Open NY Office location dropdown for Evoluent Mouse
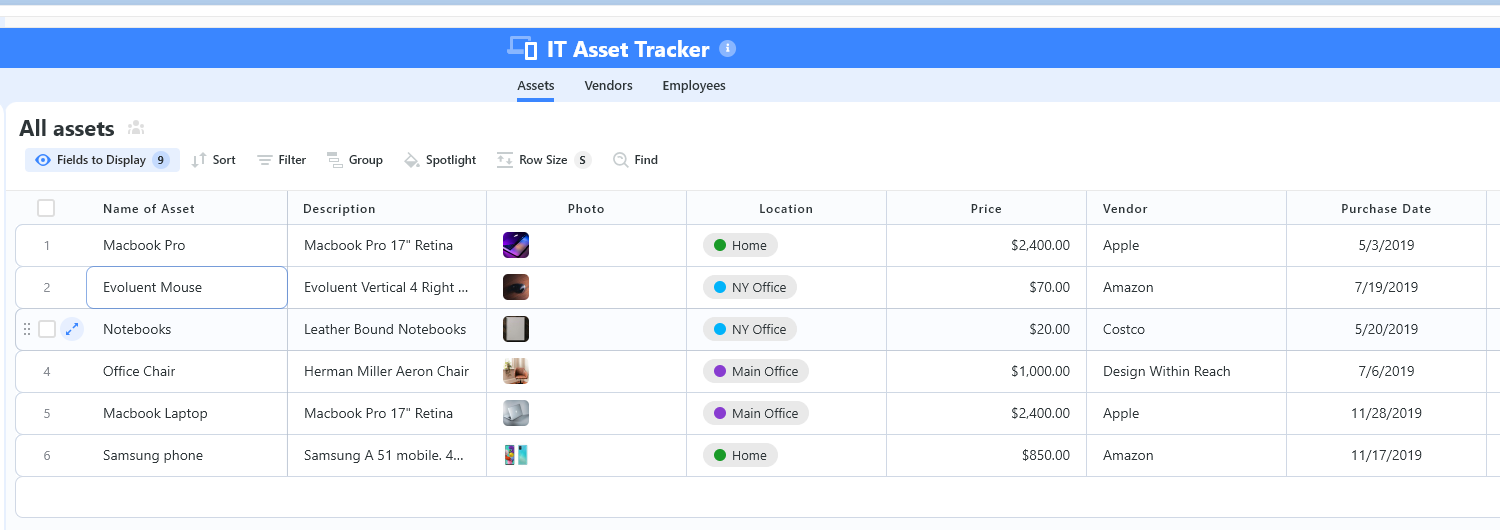Screen dimensions: 1500x530 coord(749,287)
